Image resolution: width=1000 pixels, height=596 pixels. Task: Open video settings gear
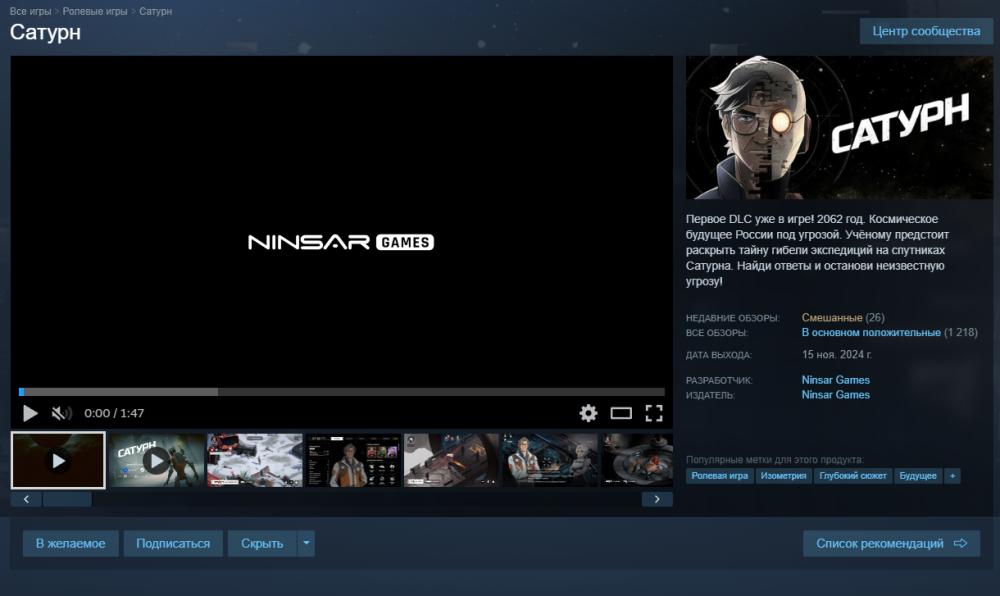[x=588, y=413]
